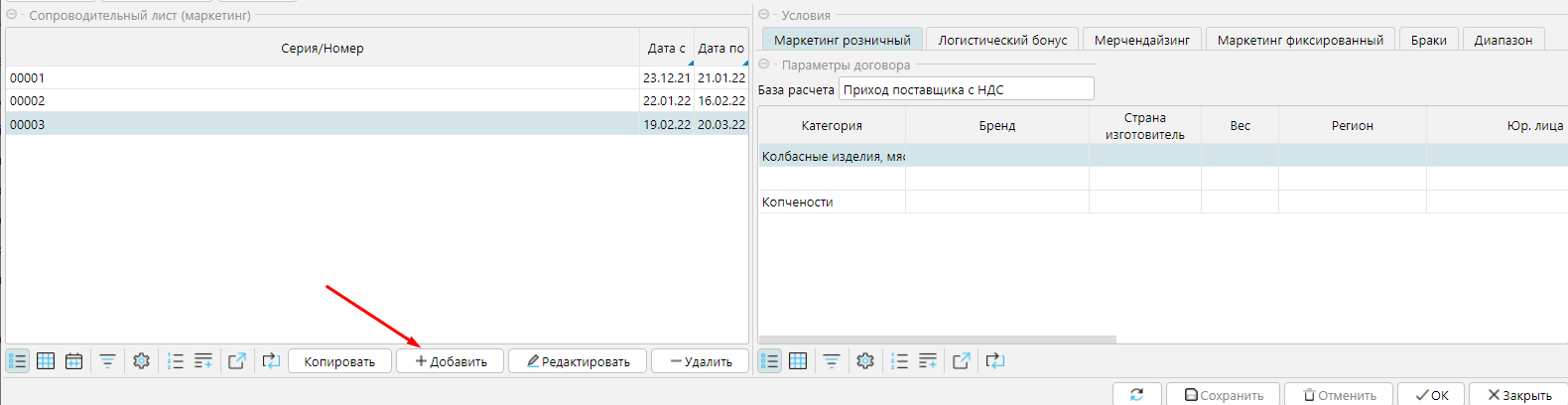This screenshot has height=405, width=1568.
Task: Click the Добавить button
Action: pos(451,361)
